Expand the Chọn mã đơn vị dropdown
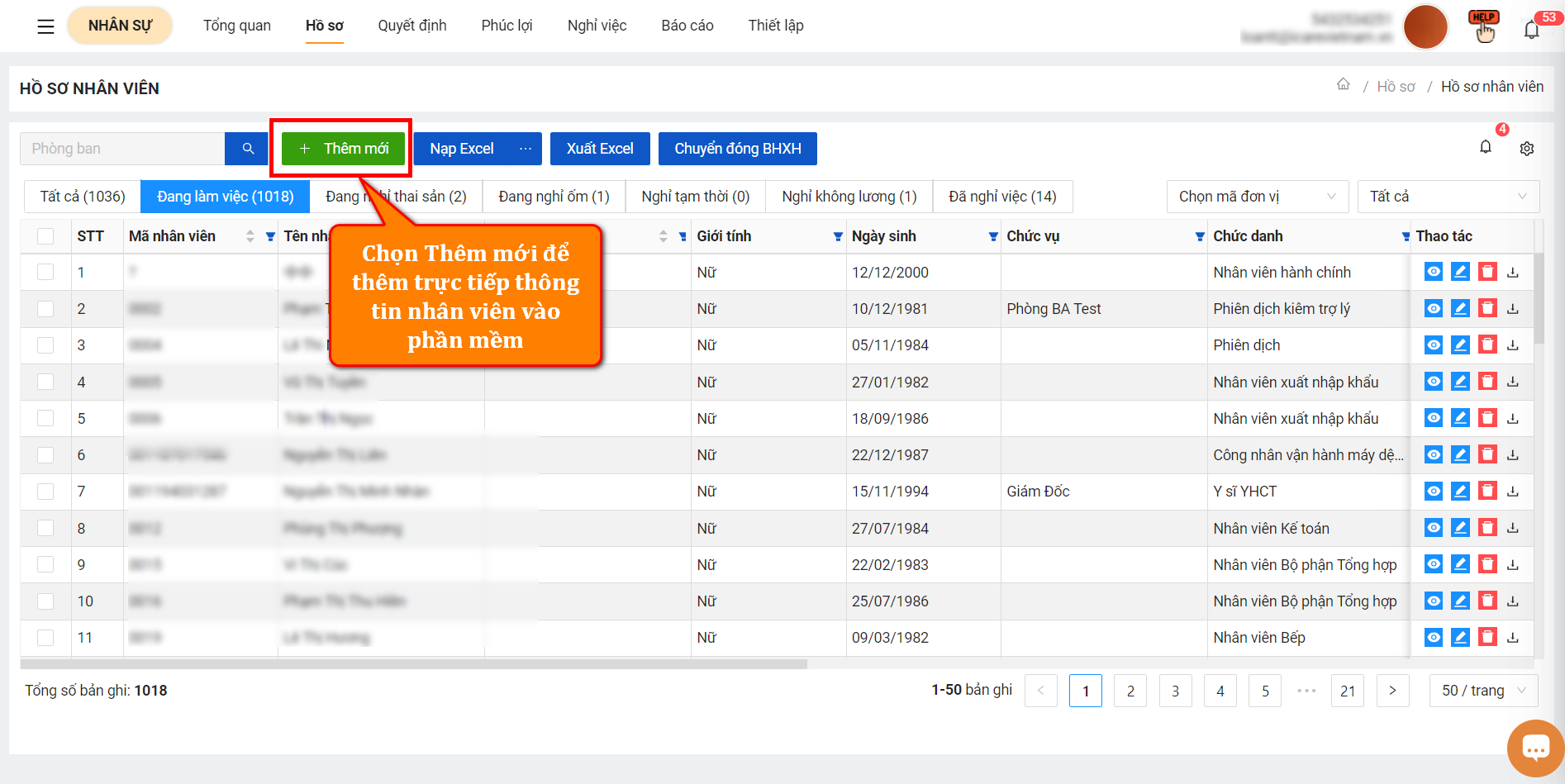Viewport: 1565px width, 784px height. point(1258,197)
